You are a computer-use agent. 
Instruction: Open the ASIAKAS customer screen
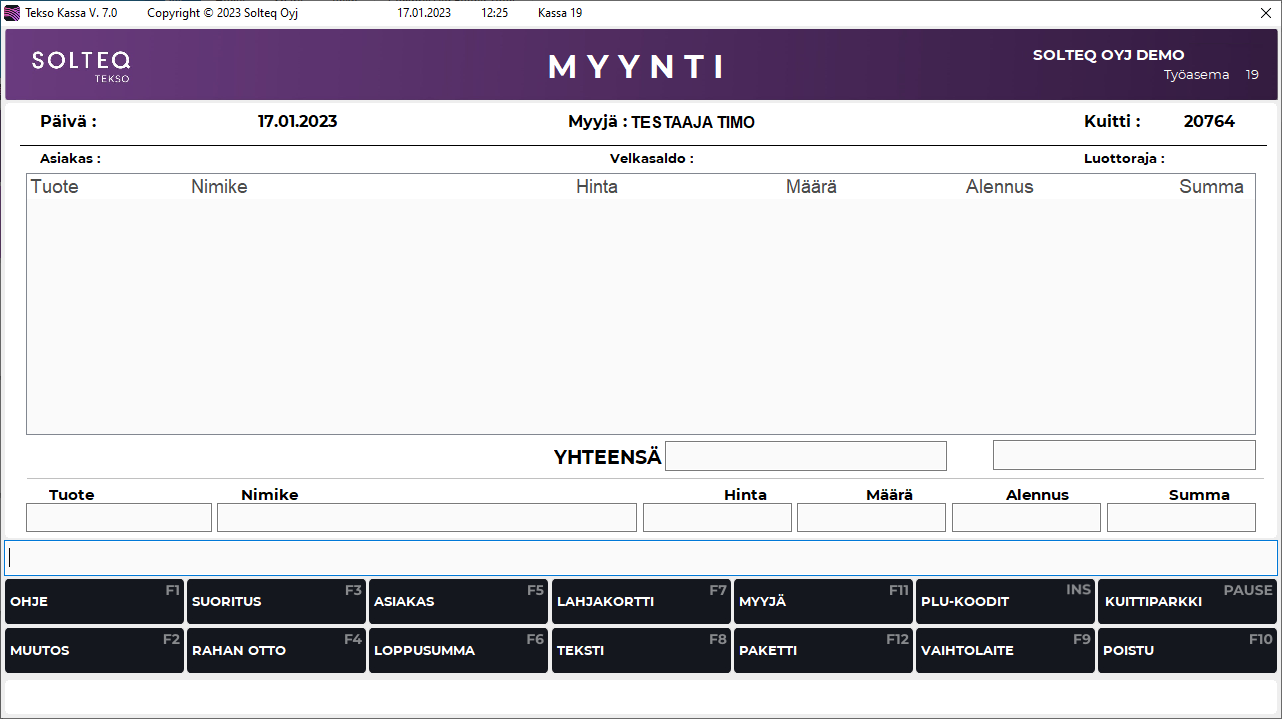coord(458,601)
